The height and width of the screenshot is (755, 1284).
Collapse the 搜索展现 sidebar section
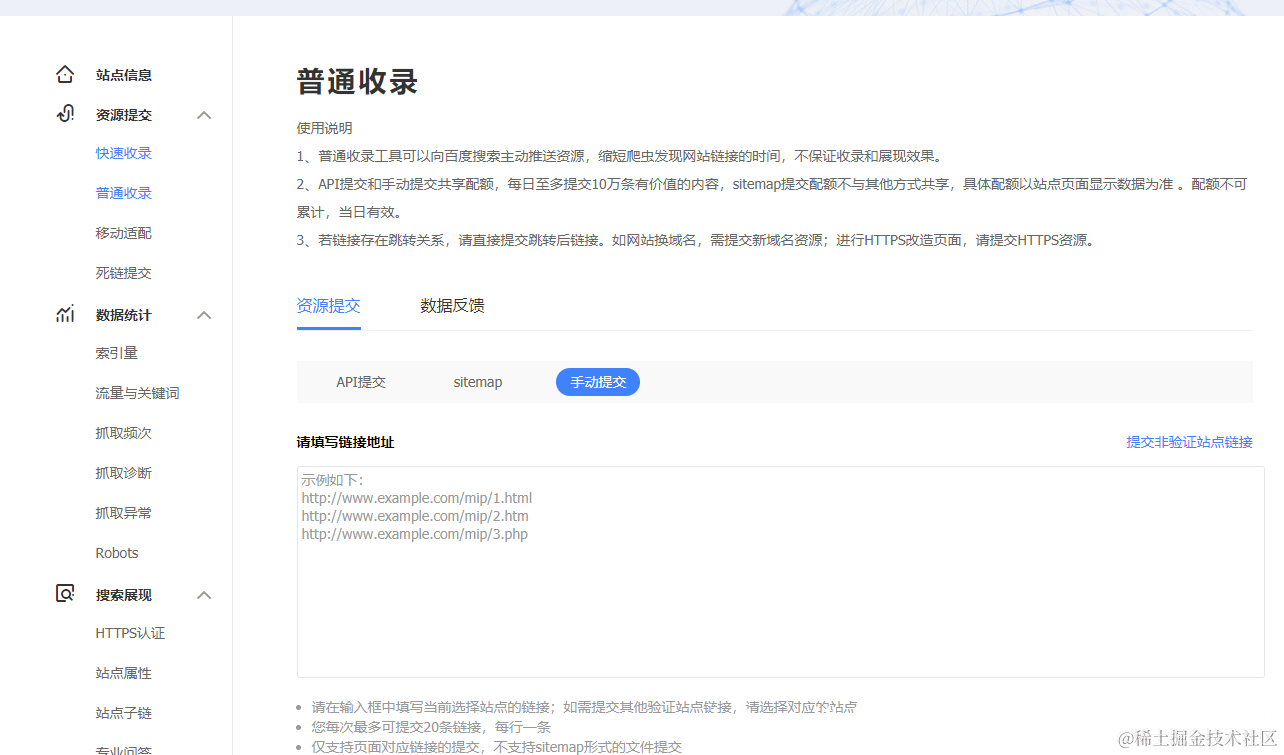coord(204,594)
